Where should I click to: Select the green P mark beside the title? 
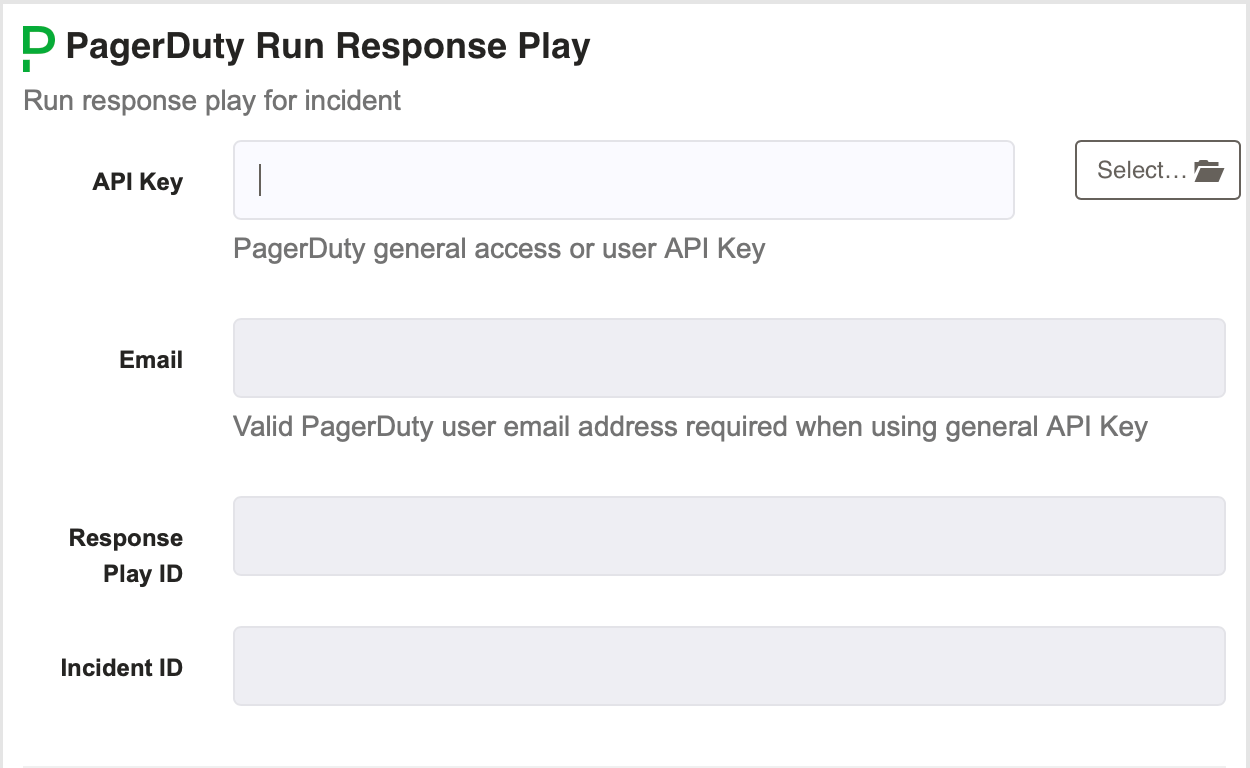(x=33, y=45)
